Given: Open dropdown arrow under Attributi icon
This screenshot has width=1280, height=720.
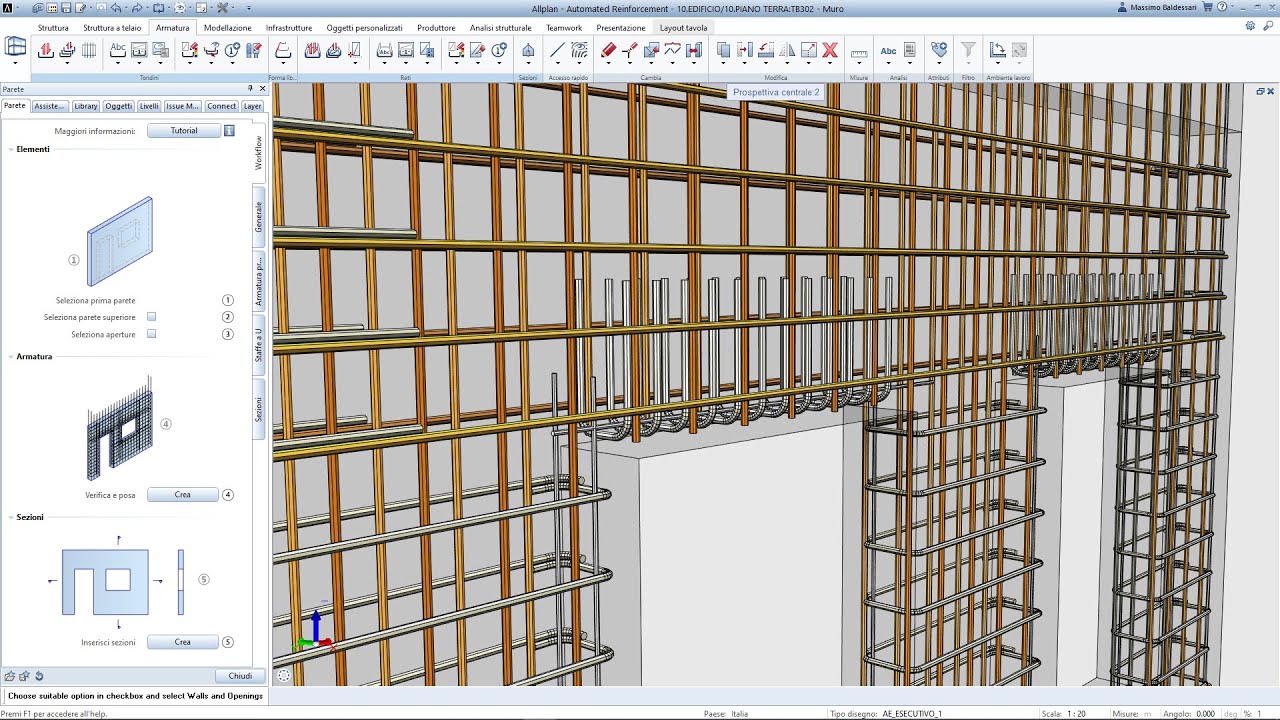Looking at the screenshot, I should [939, 63].
